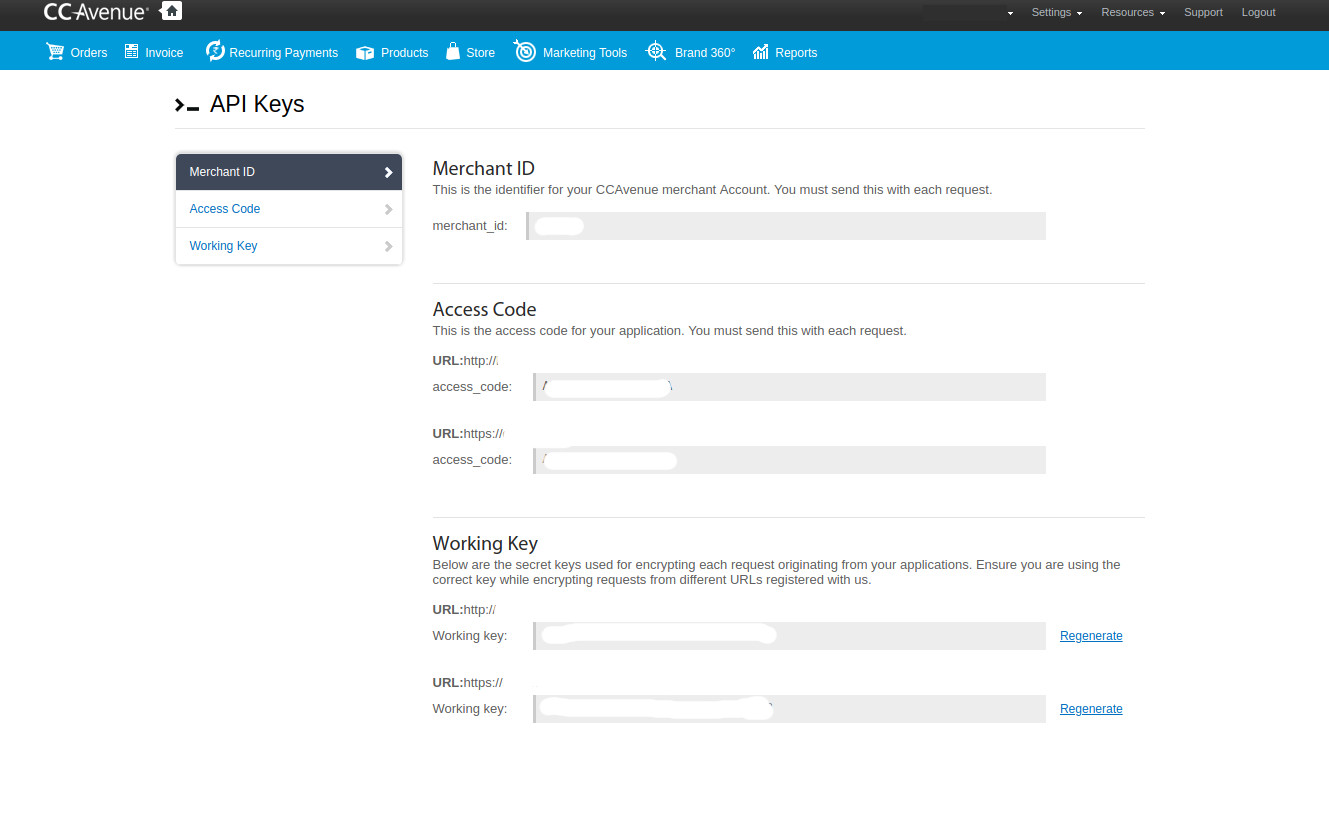Image resolution: width=1329 pixels, height=828 pixels.
Task: Click the merchant_id: label
Action: point(470,226)
